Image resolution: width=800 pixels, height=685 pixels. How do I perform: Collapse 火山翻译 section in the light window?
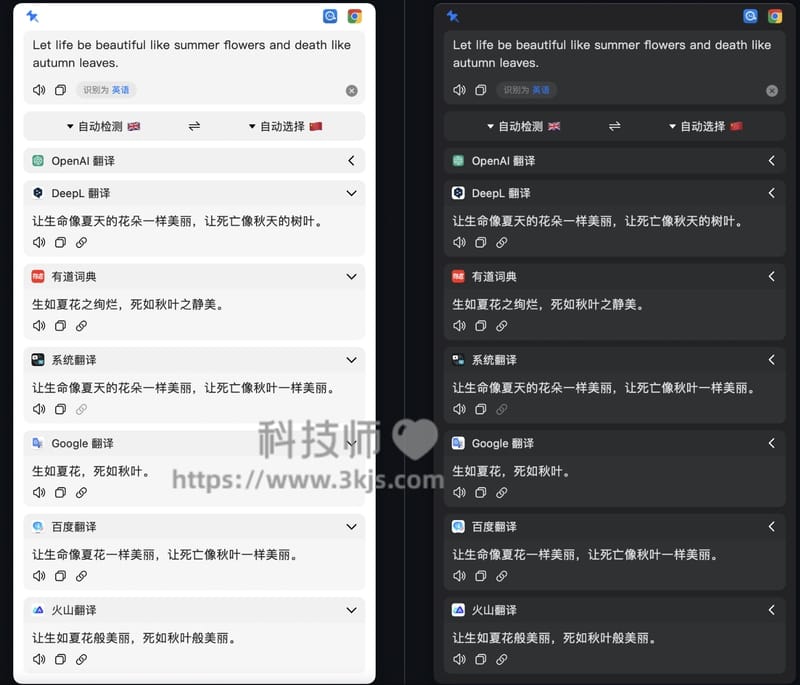(x=352, y=610)
